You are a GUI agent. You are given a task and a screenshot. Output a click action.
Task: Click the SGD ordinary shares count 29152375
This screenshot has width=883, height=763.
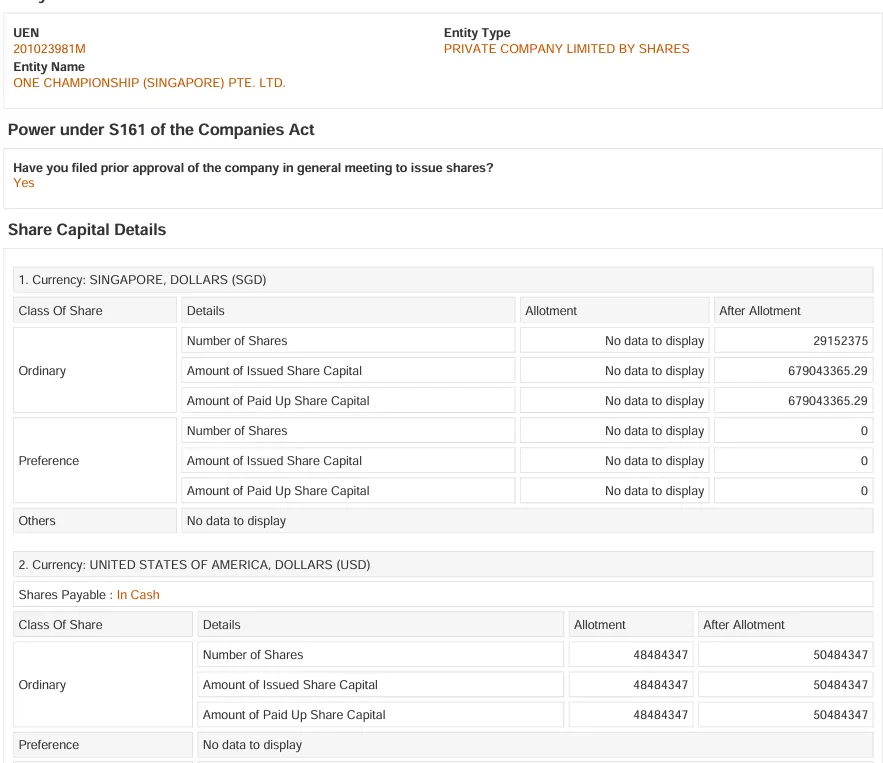(x=840, y=341)
